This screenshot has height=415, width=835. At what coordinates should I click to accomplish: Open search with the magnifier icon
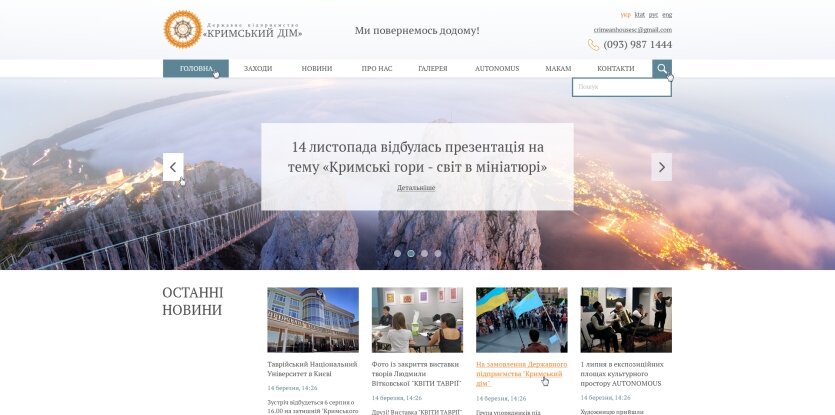click(662, 69)
